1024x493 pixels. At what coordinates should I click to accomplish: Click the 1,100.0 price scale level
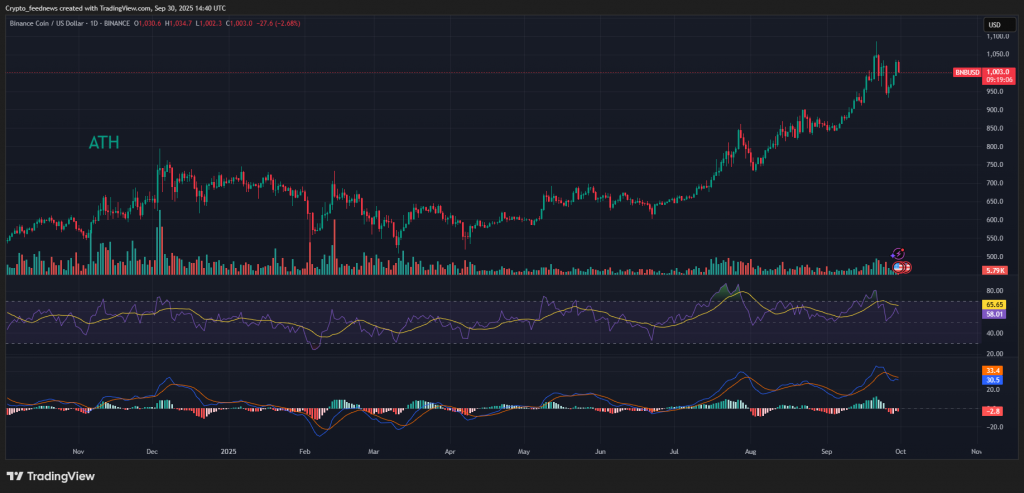coord(994,36)
